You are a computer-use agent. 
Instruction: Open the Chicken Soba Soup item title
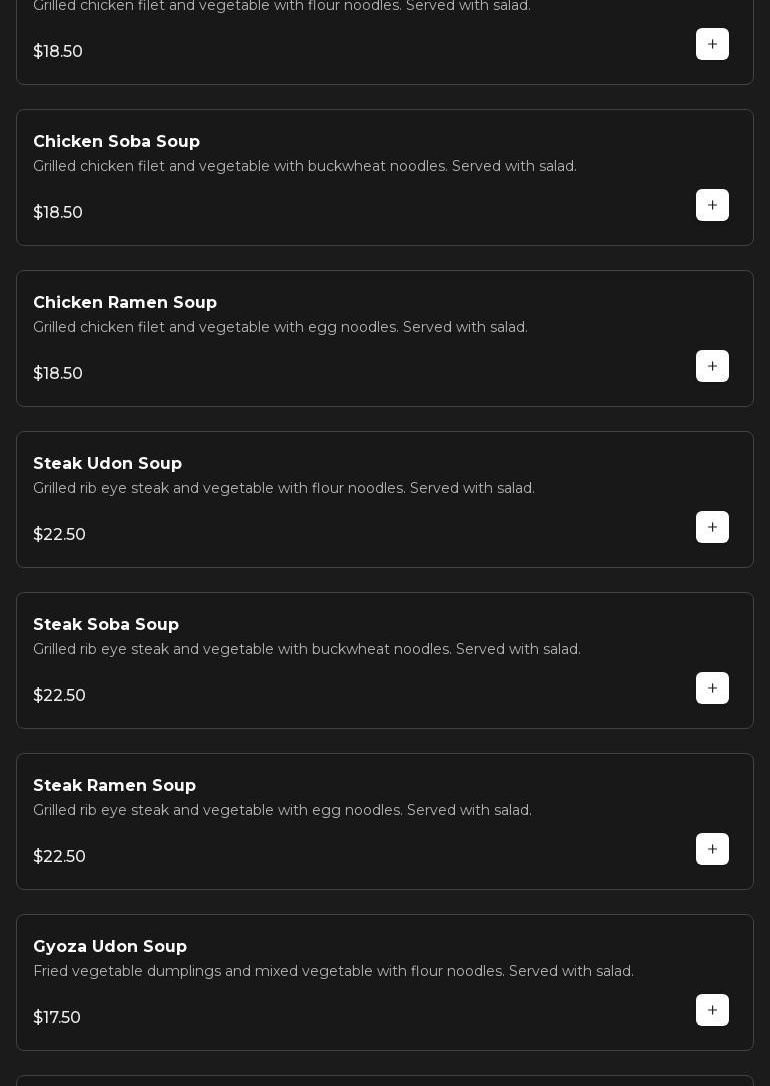pyautogui.click(x=116, y=142)
